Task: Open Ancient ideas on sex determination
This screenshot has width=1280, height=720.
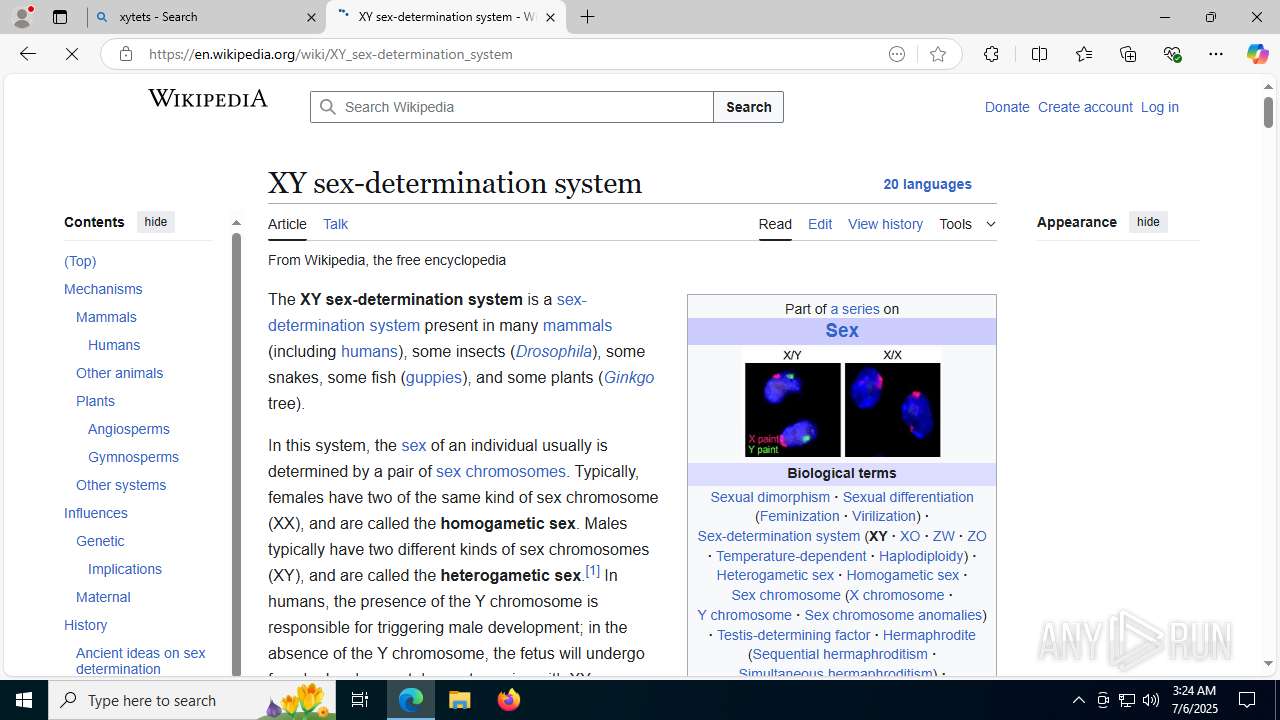Action: pos(141,660)
